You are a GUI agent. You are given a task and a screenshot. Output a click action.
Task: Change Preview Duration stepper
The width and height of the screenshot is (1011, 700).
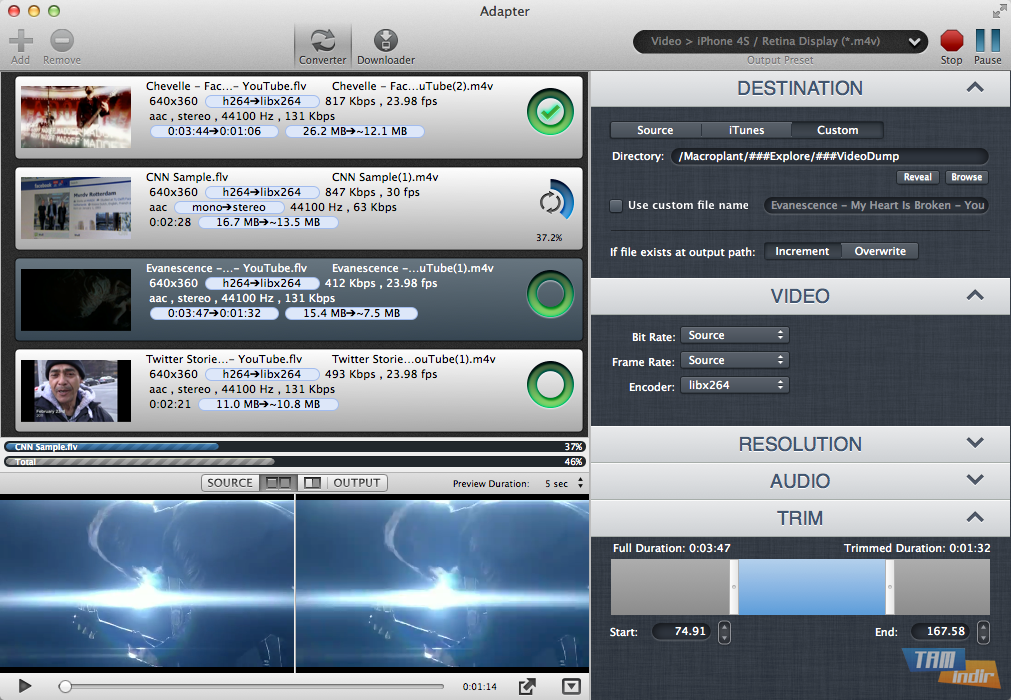tap(580, 483)
